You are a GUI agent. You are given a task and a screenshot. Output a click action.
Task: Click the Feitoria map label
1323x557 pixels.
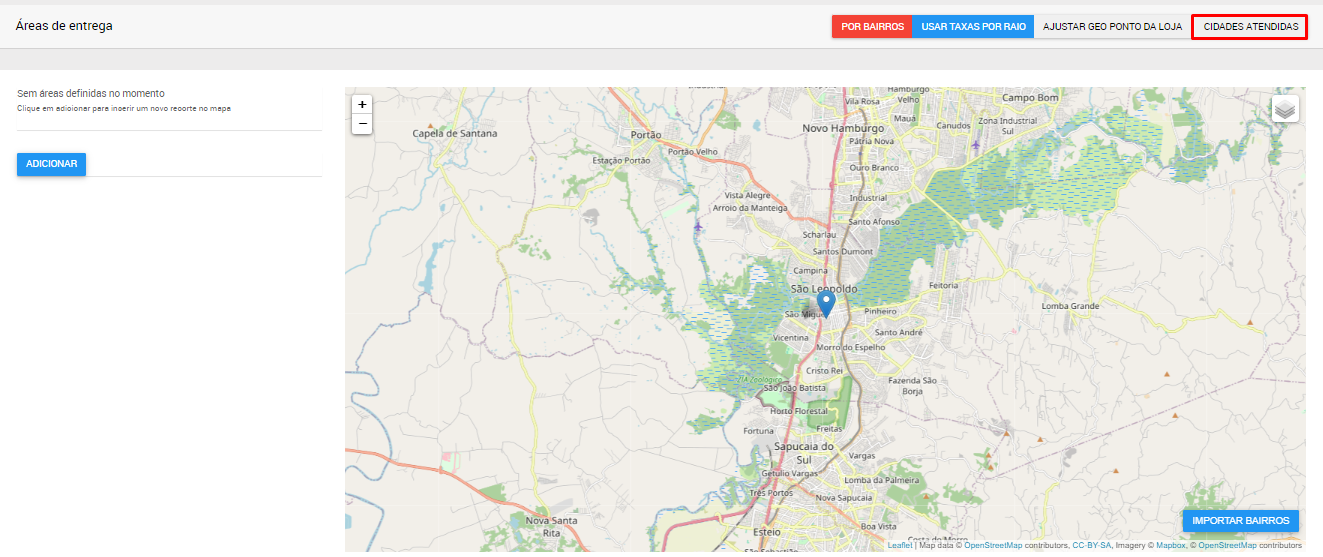tap(943, 285)
